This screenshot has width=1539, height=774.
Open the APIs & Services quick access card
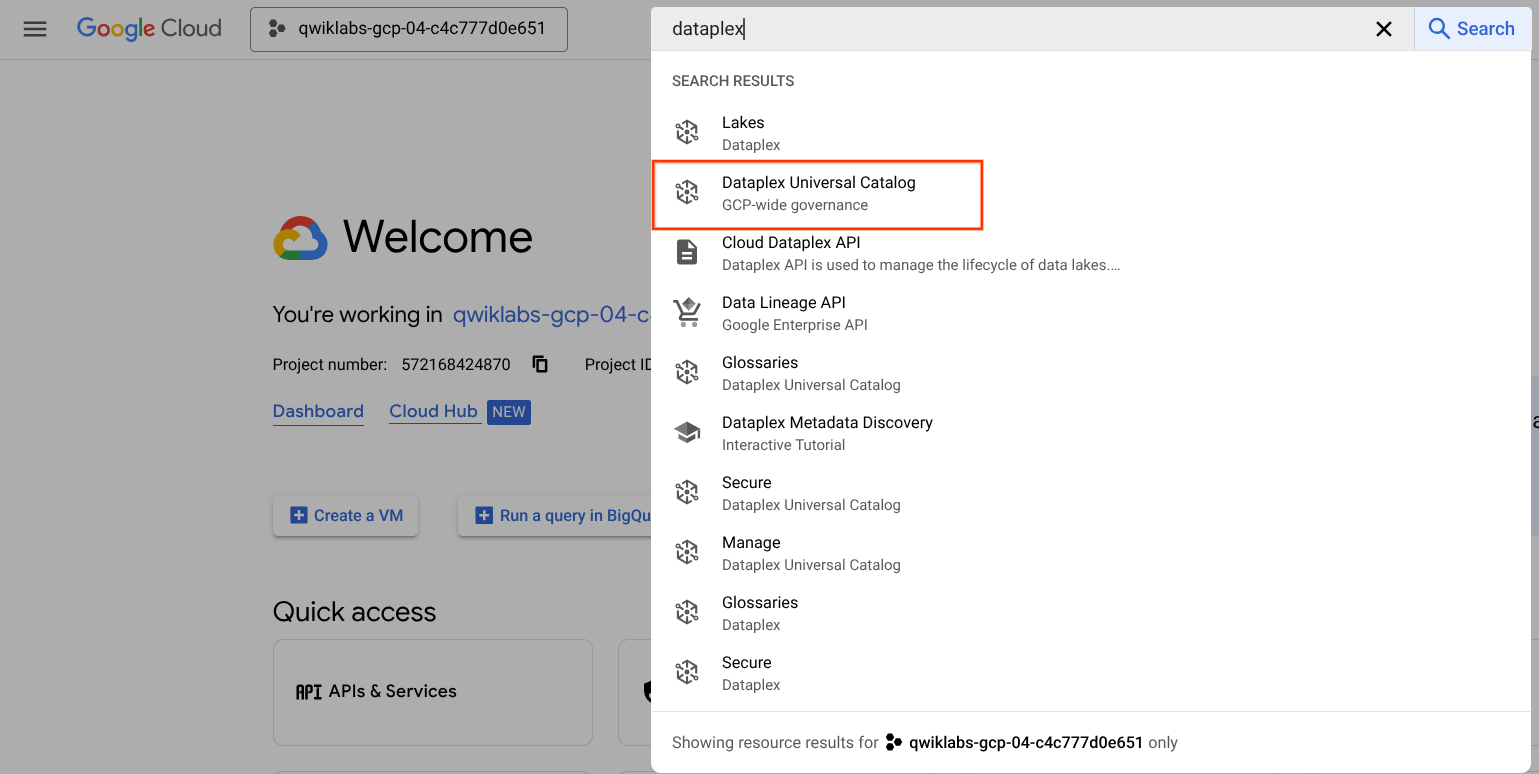[433, 692]
